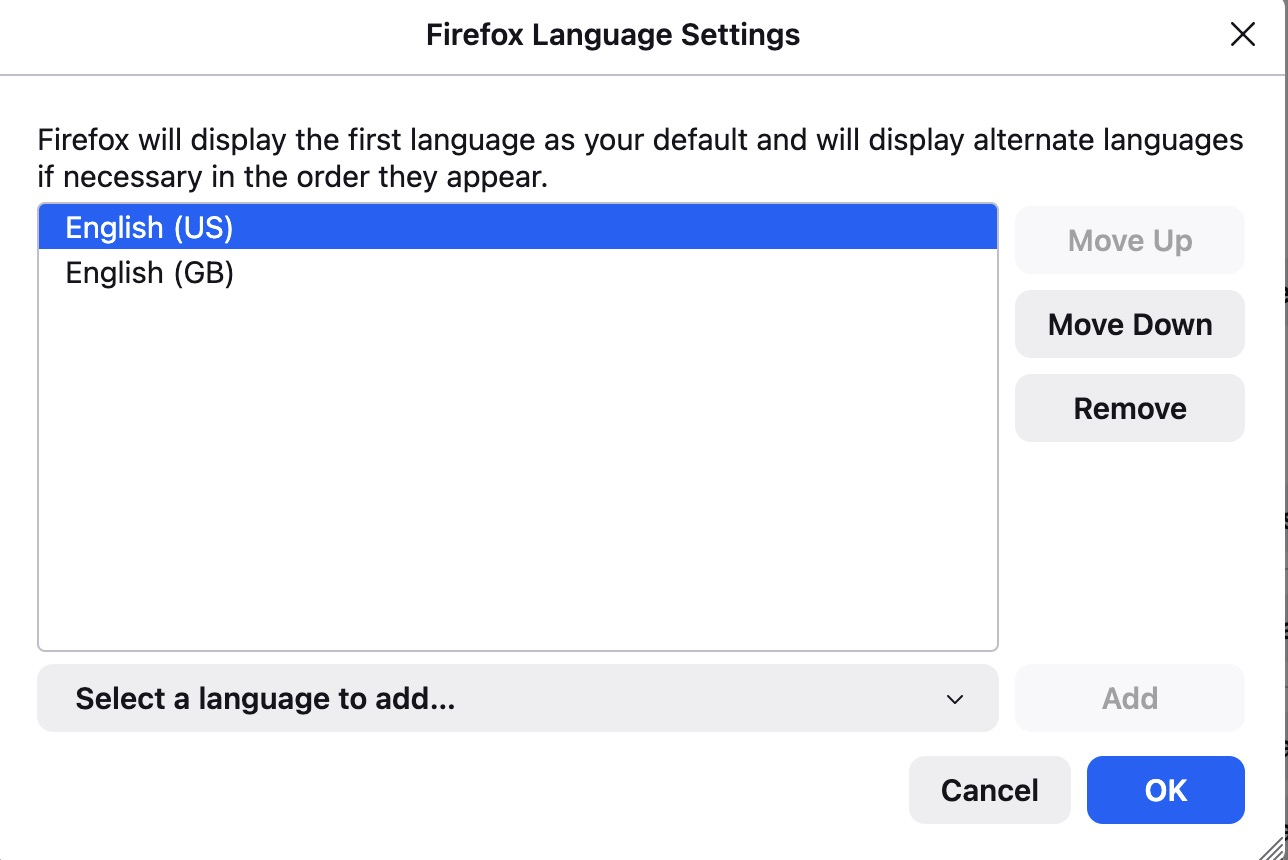1288x860 pixels.
Task: Click the "Firefox Language Settings" title text
Action: click(612, 35)
